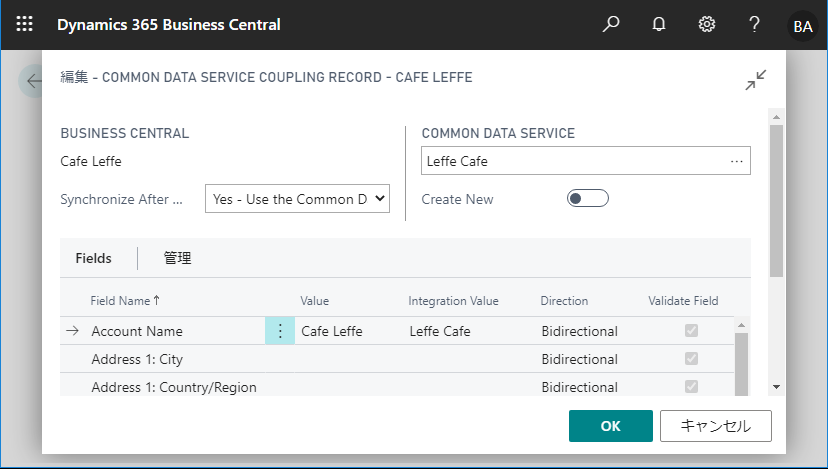Sort by the Field Name column header
The width and height of the screenshot is (828, 469).
click(x=125, y=301)
